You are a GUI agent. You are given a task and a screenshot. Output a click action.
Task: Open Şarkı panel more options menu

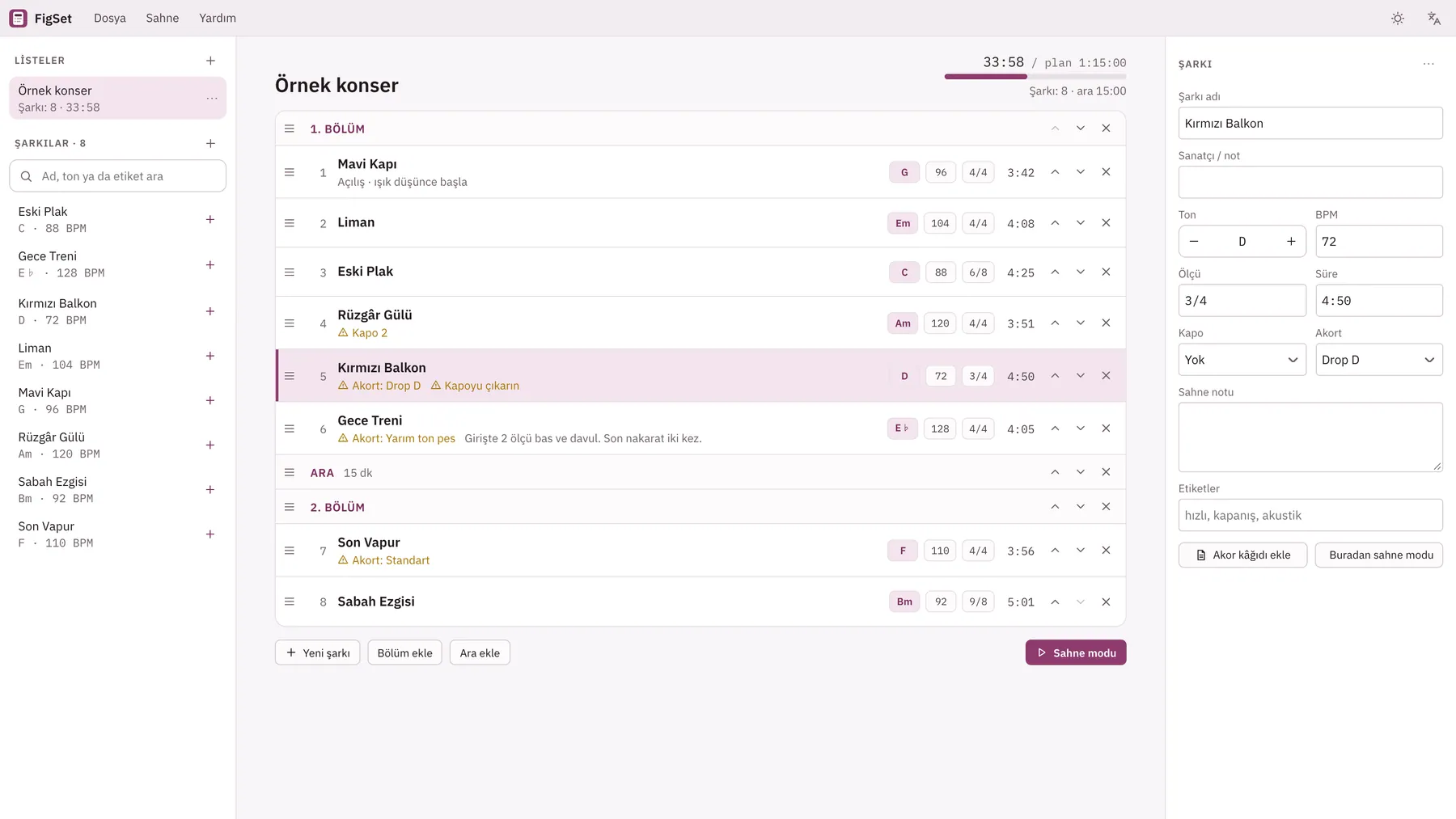pyautogui.click(x=1428, y=64)
